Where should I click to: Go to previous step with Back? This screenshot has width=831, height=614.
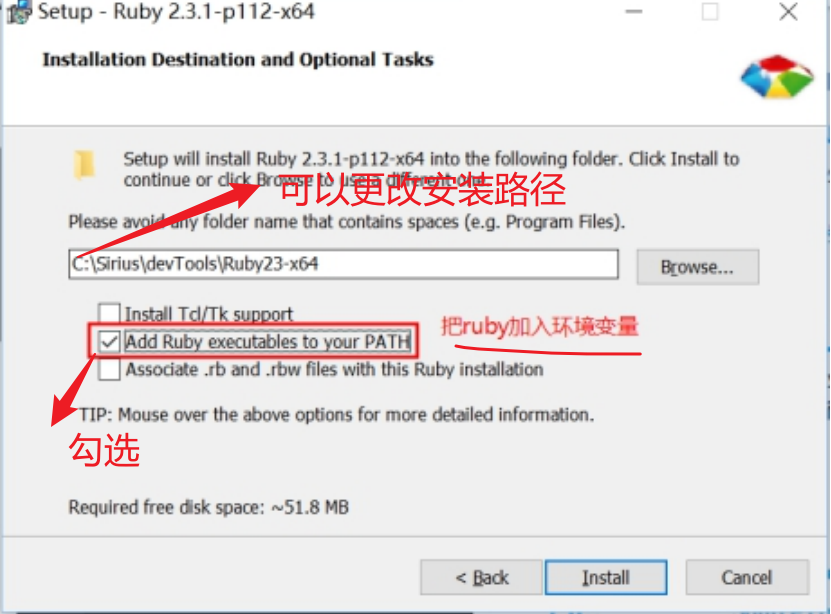(481, 577)
